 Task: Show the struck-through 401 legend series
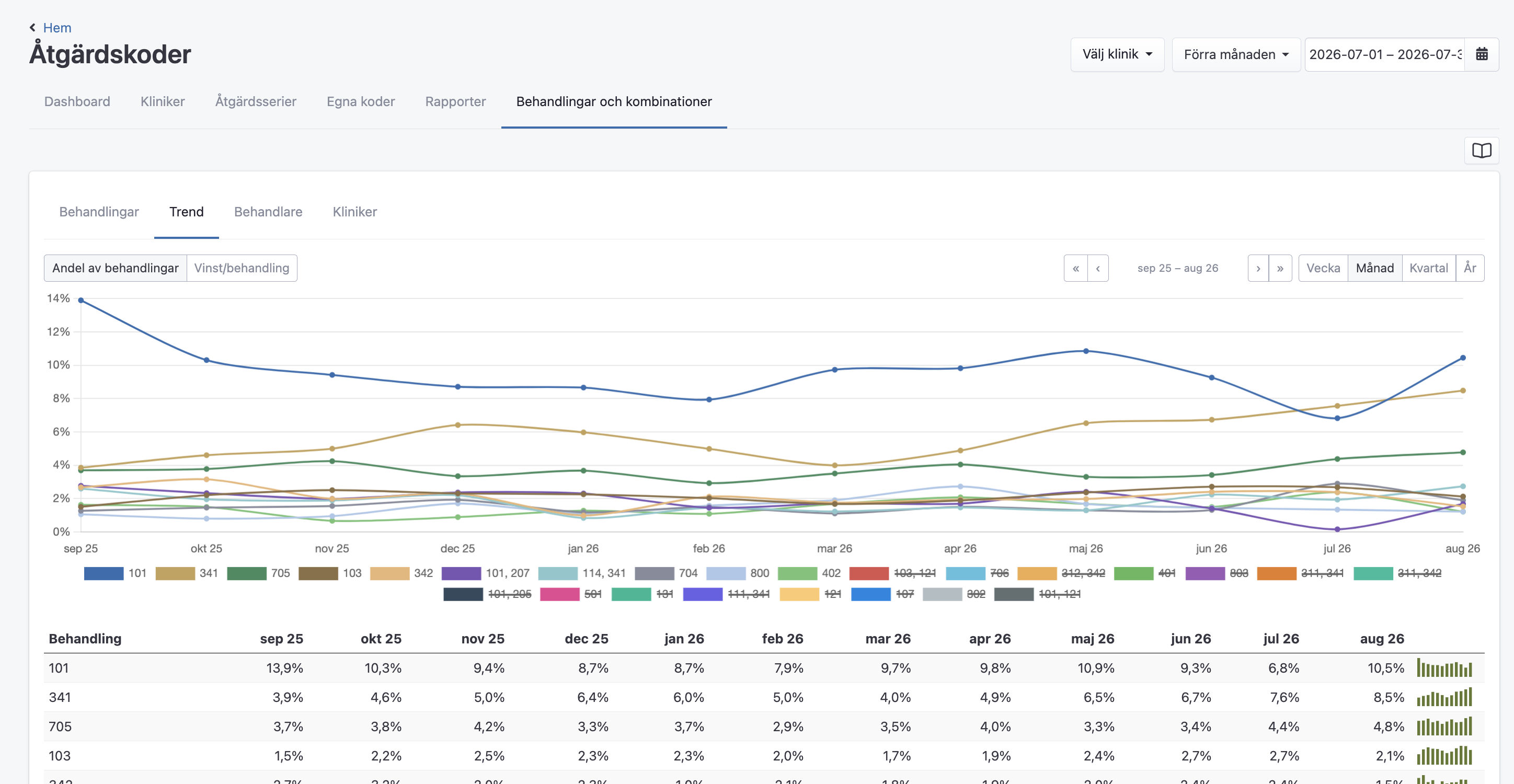1145,573
